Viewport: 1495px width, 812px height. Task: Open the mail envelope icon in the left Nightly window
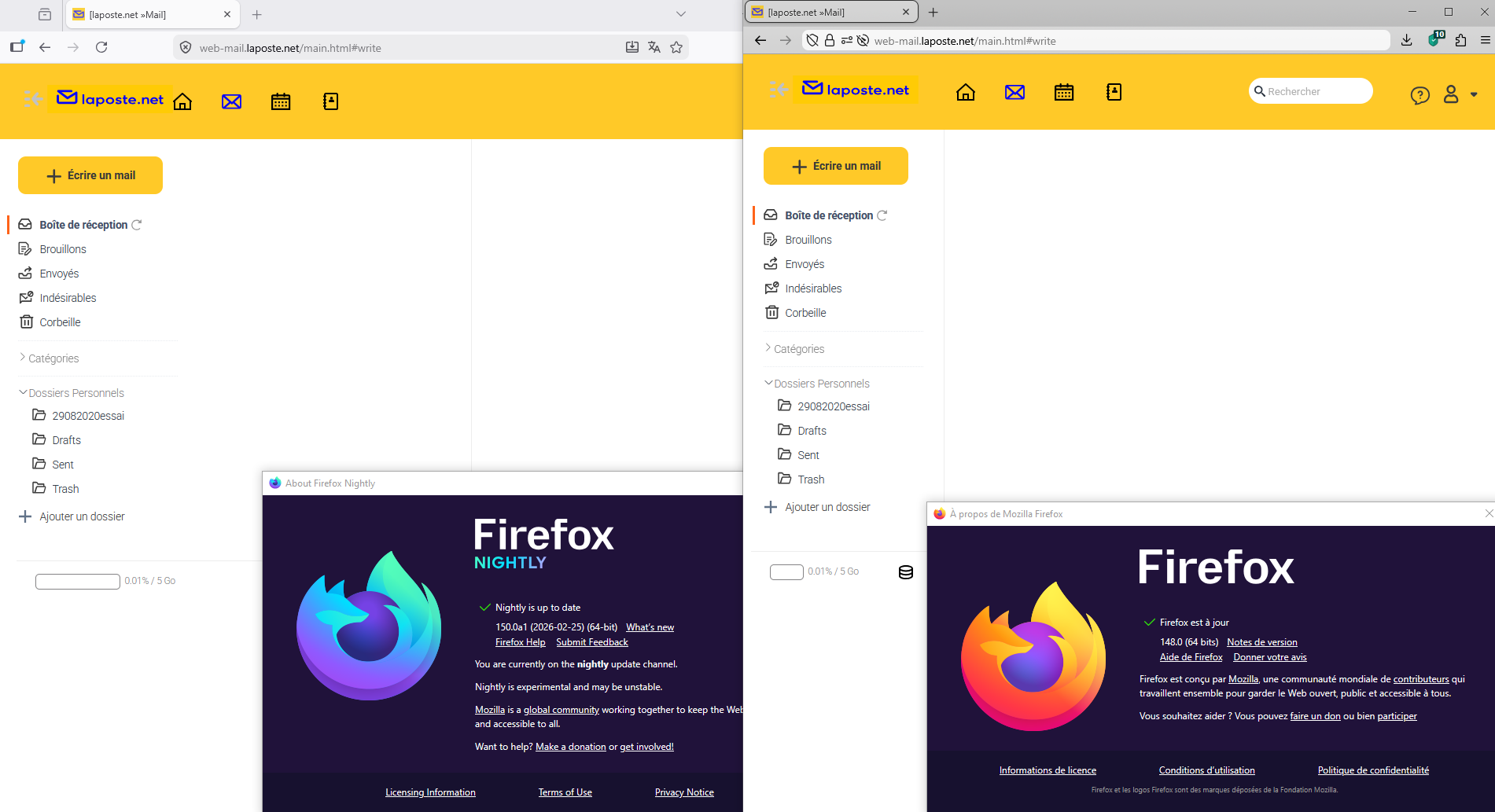[x=231, y=101]
